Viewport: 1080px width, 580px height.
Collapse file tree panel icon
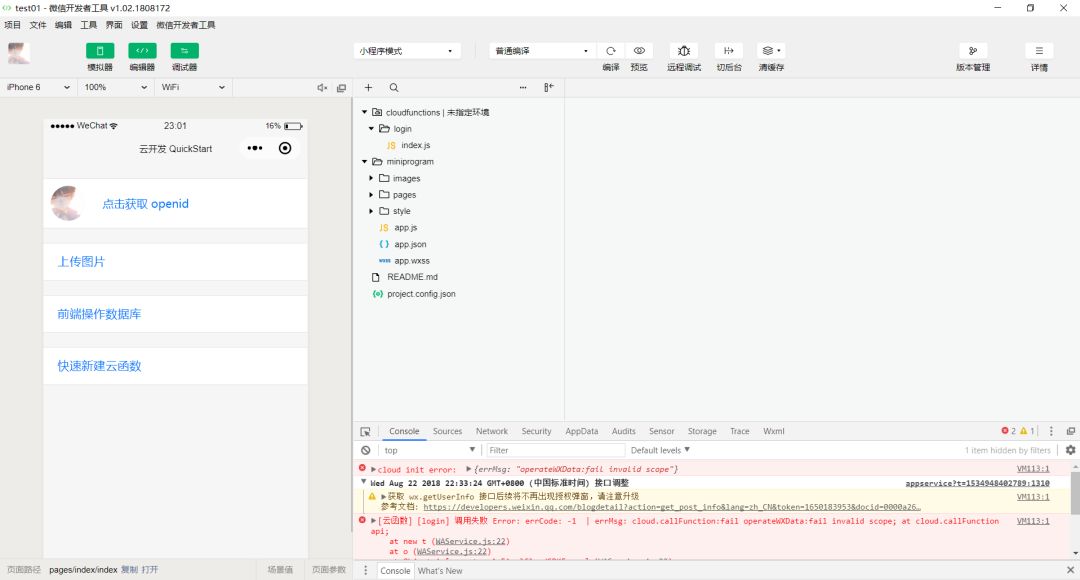[549, 87]
